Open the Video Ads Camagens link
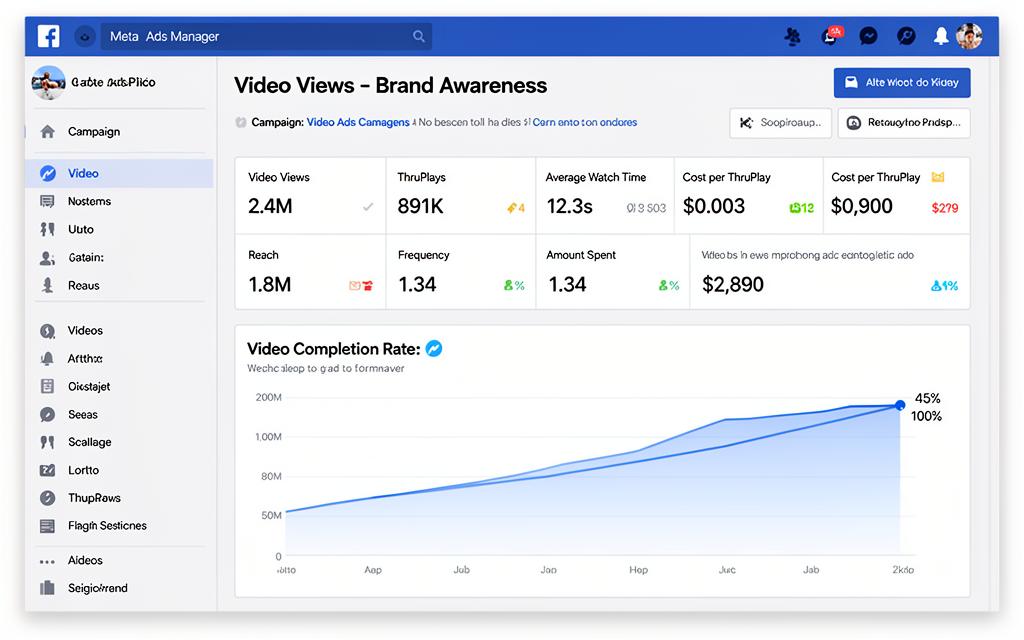Viewport: 1024px width, 640px height. pos(358,122)
